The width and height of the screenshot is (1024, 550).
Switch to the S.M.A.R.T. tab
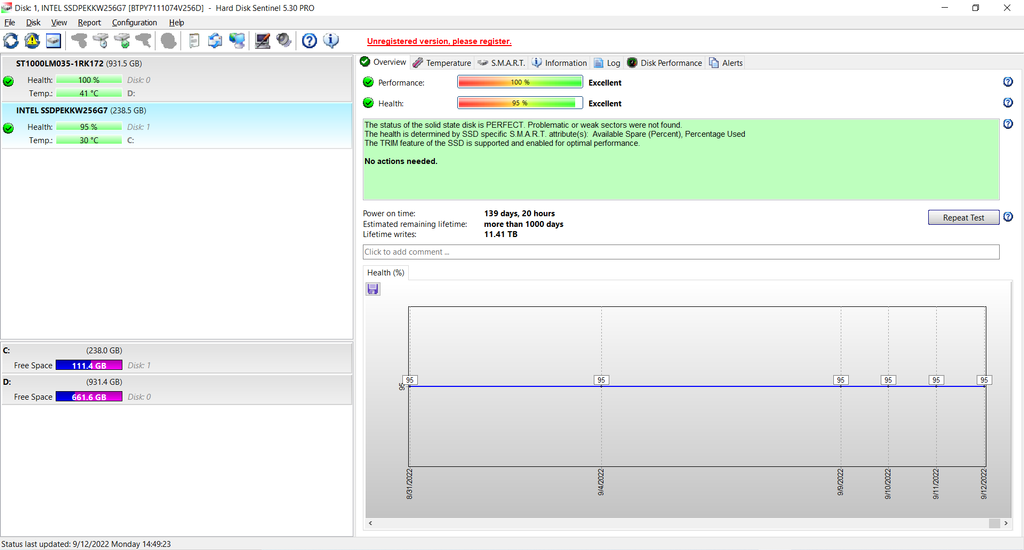501,63
